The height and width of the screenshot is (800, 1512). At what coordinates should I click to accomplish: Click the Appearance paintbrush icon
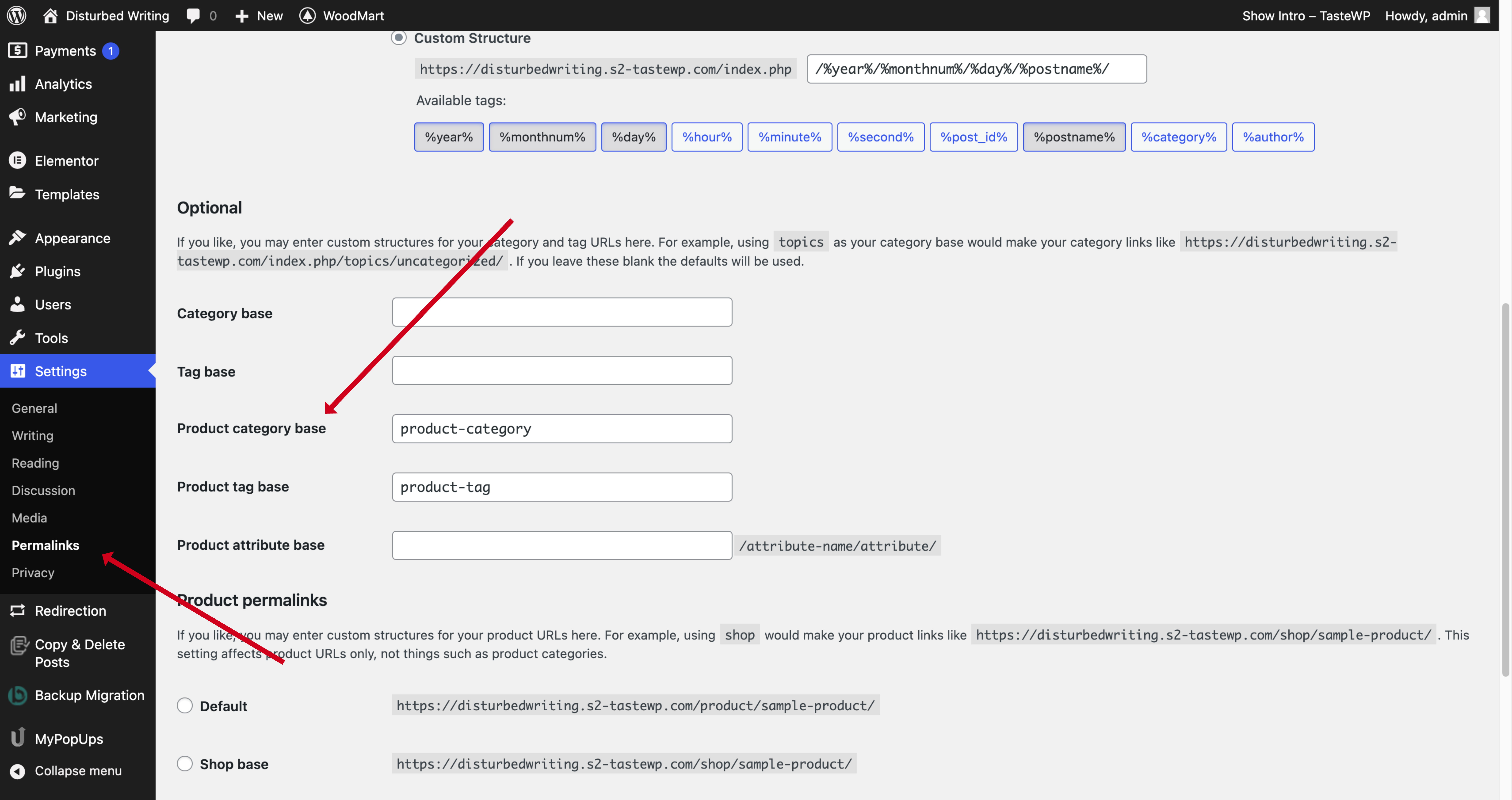(18, 238)
